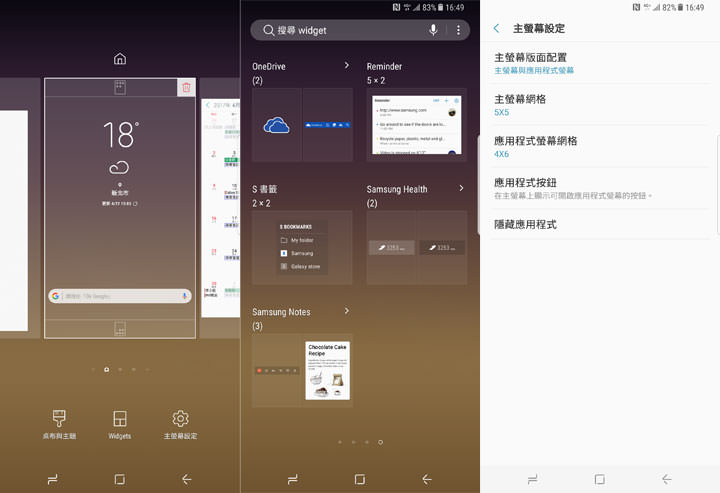Expand the Samsung Notes widget group chevron
The width and height of the screenshot is (720, 493).
click(347, 311)
